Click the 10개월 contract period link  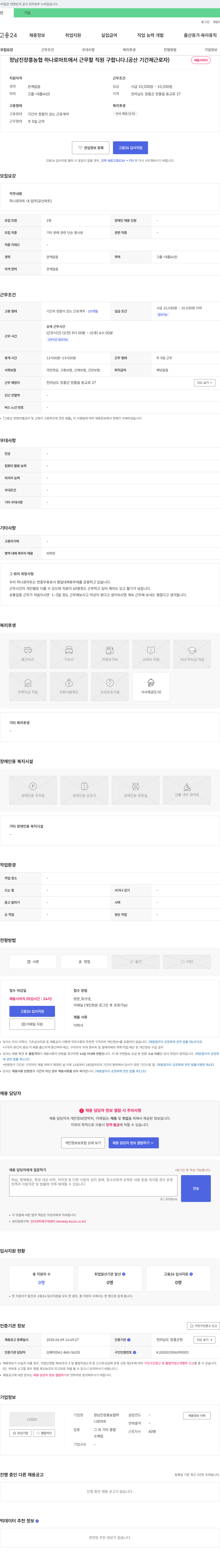click(93, 311)
